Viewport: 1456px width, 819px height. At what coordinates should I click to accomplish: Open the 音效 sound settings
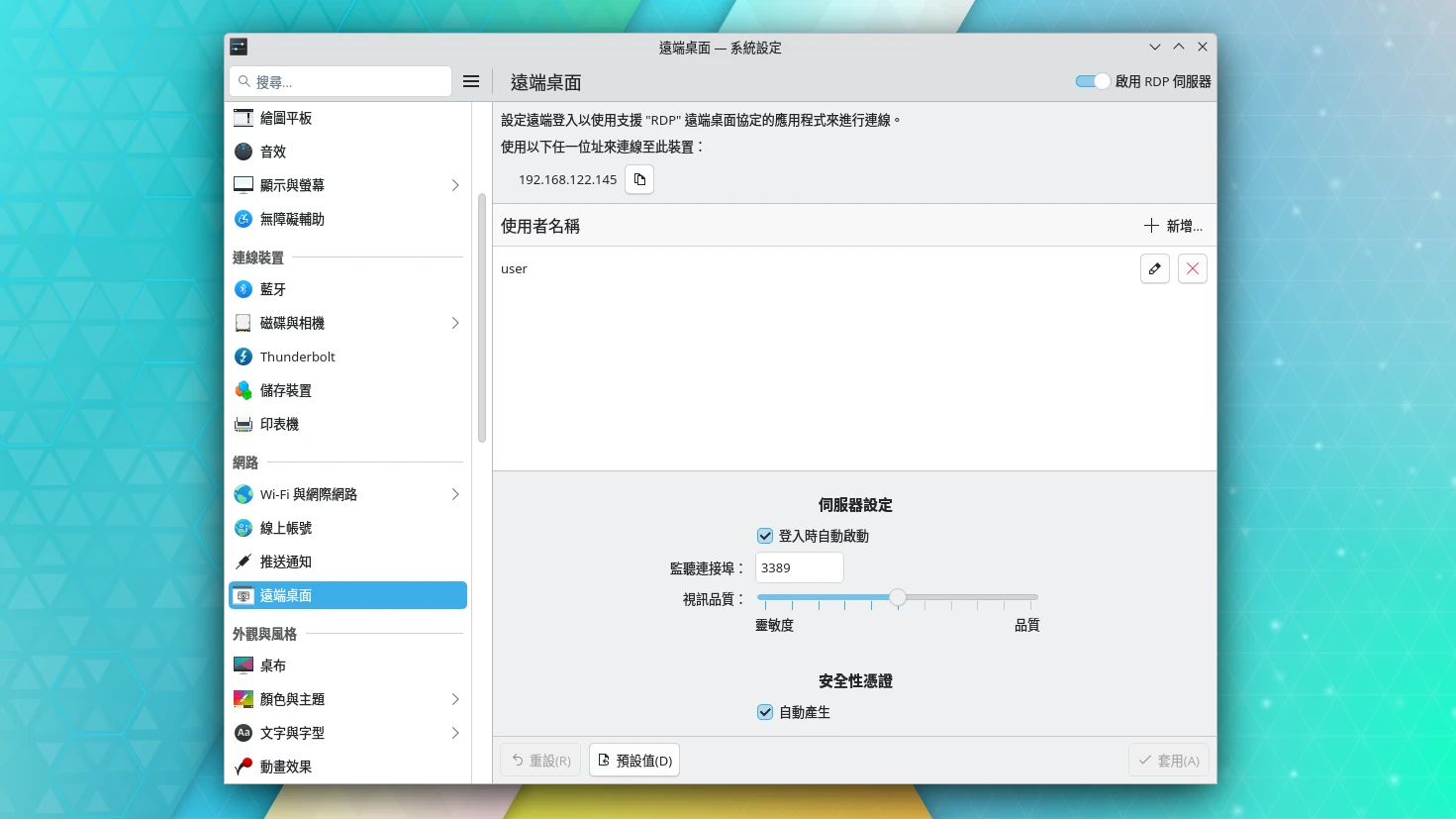click(273, 152)
